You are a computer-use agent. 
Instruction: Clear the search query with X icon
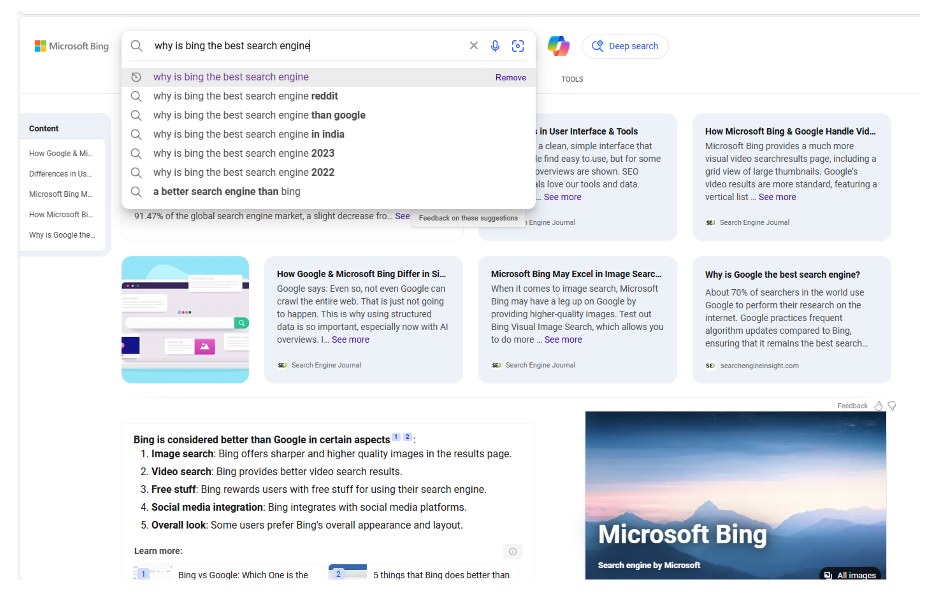coord(474,46)
